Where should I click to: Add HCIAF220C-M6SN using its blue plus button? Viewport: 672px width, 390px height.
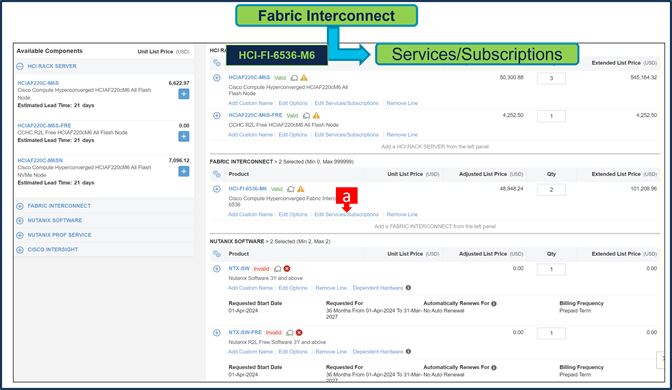[x=183, y=171]
